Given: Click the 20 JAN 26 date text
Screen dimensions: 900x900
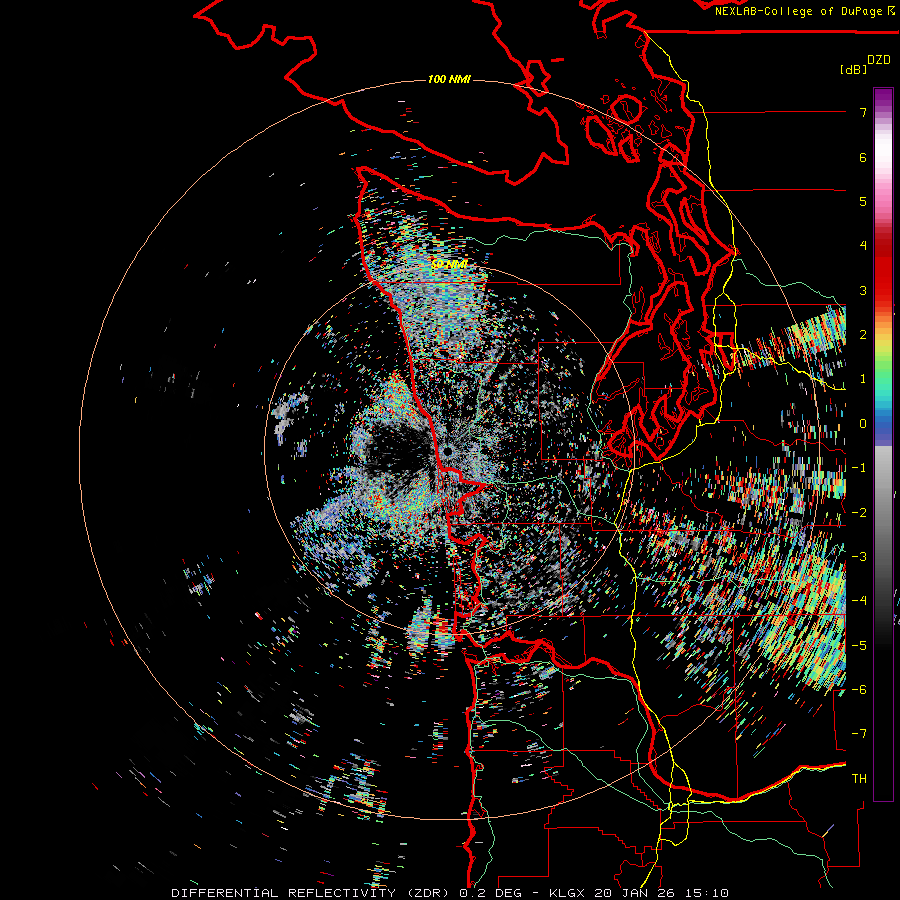Looking at the screenshot, I should tap(637, 893).
